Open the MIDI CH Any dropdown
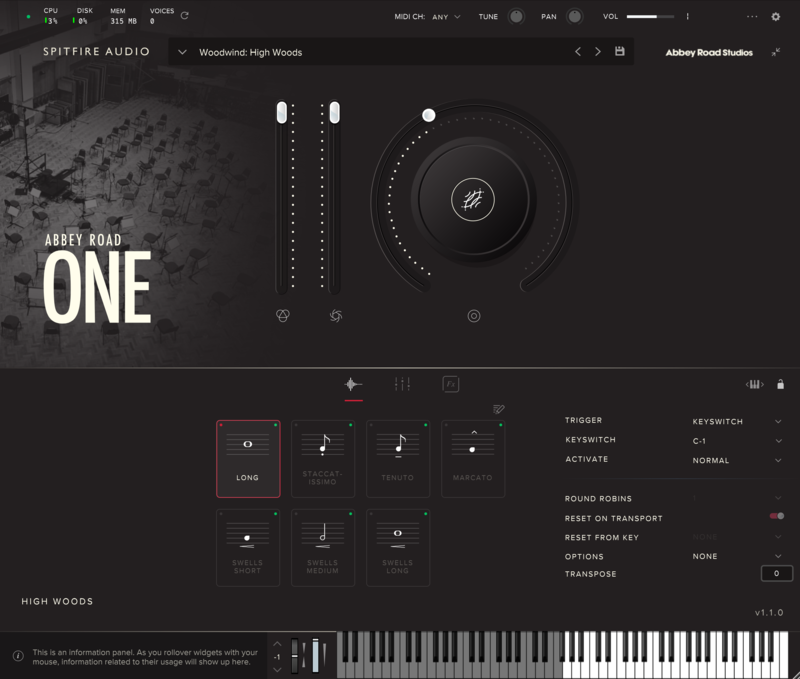Screen dimensions: 800x679 point(446,17)
